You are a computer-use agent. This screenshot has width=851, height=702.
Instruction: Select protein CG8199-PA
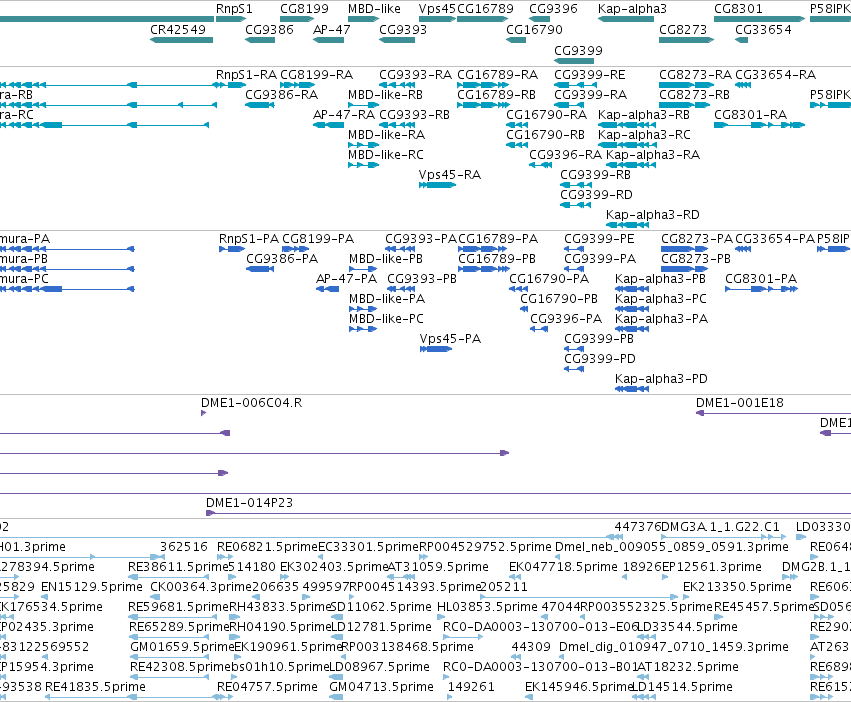click(x=318, y=239)
